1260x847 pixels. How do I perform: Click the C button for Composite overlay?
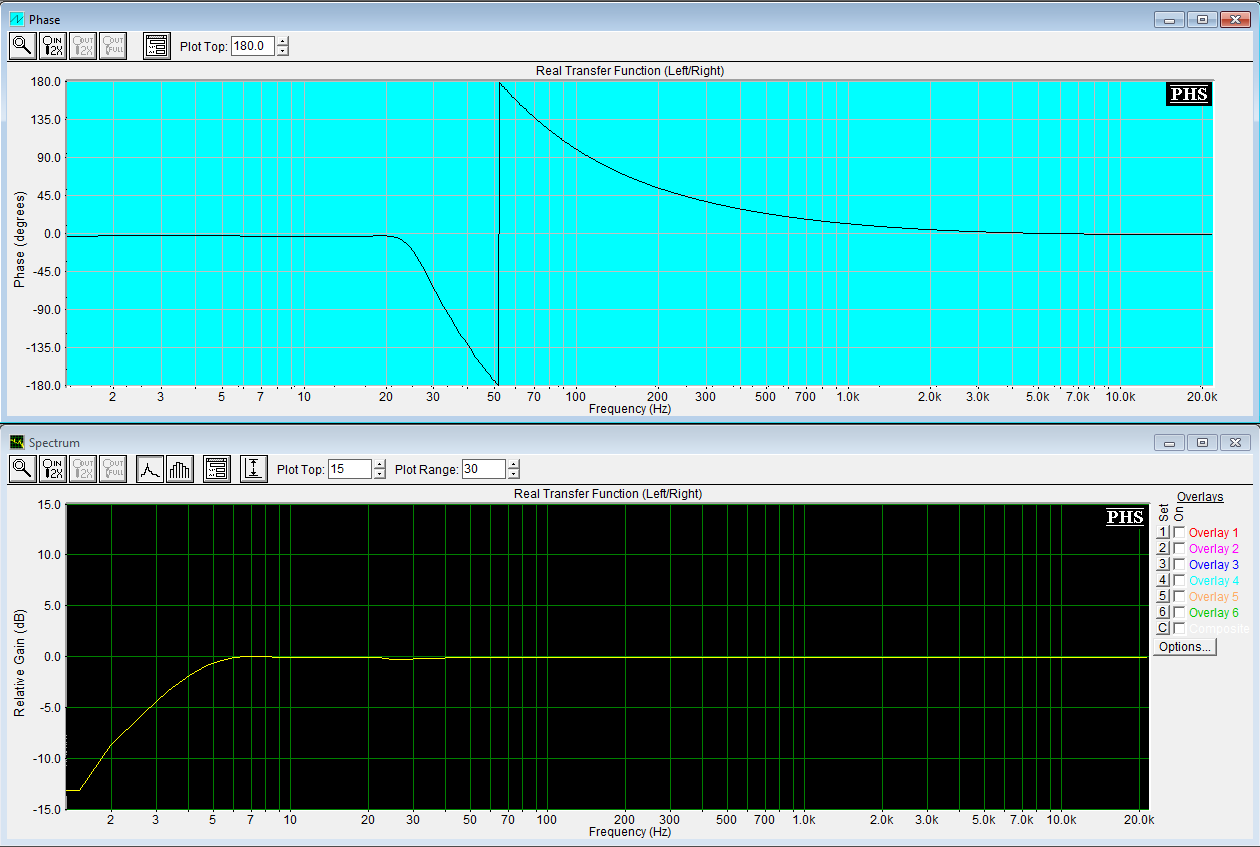click(1163, 629)
